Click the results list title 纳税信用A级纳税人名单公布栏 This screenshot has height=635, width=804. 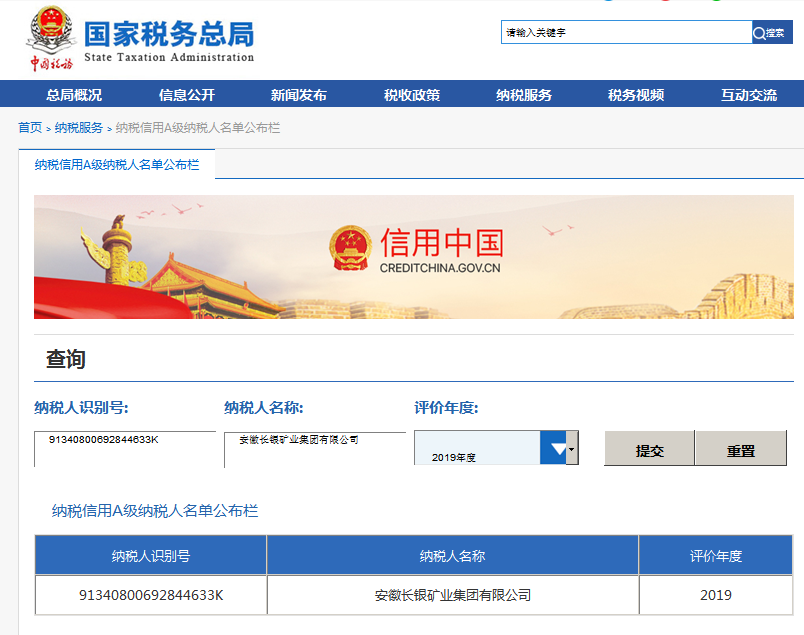pyautogui.click(x=155, y=511)
